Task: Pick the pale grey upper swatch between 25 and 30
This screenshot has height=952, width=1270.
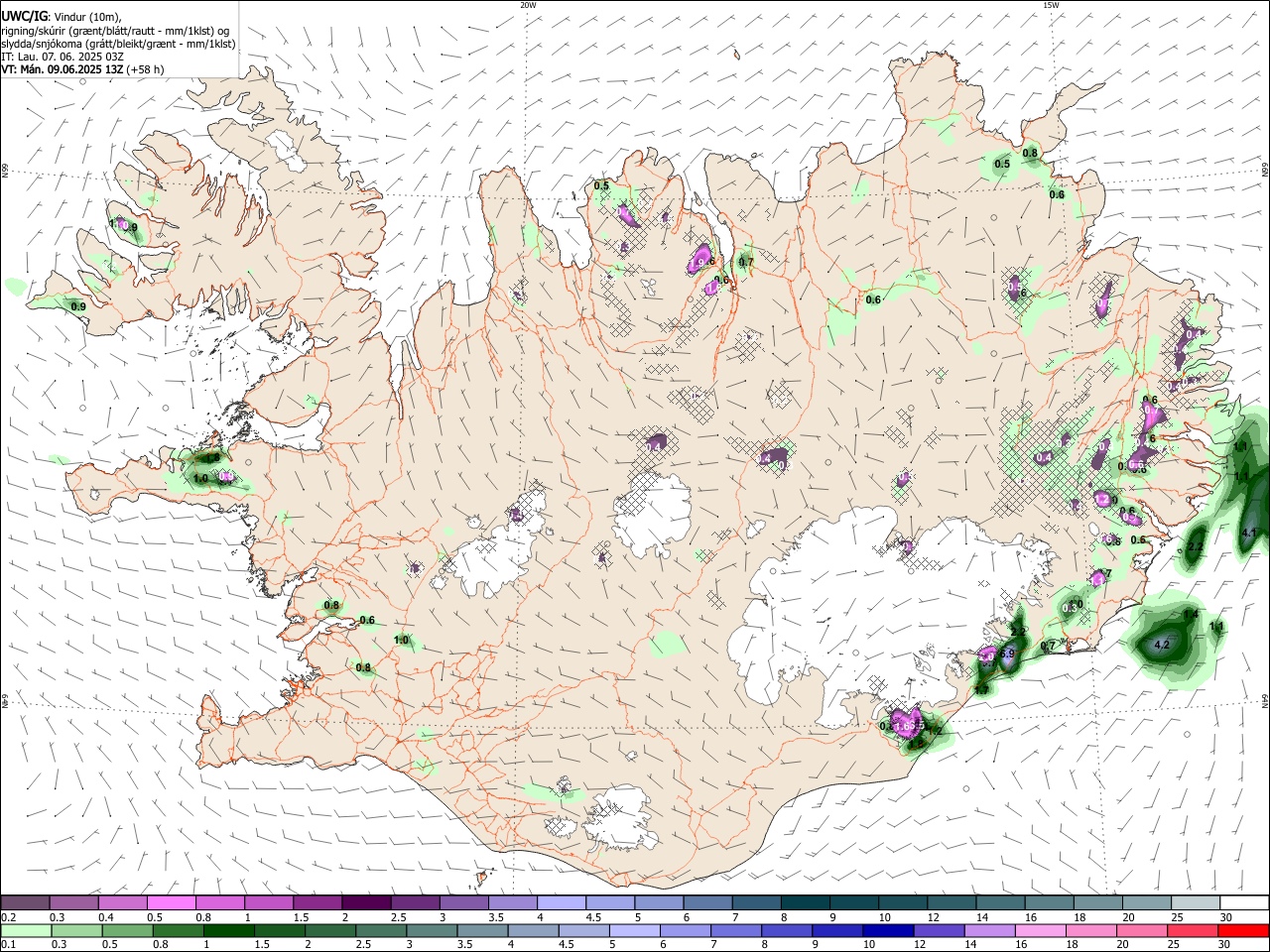Action: click(x=1195, y=902)
